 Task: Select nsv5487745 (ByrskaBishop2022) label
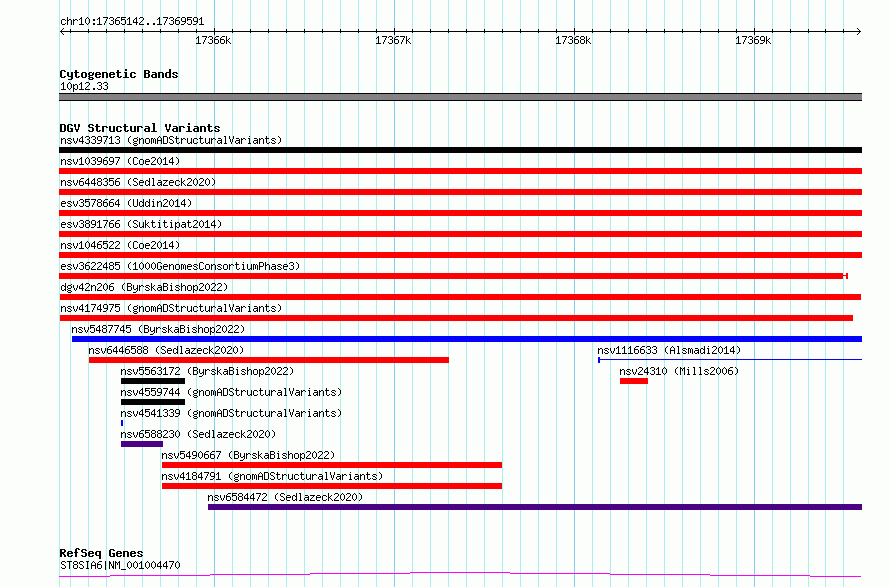tap(158, 329)
